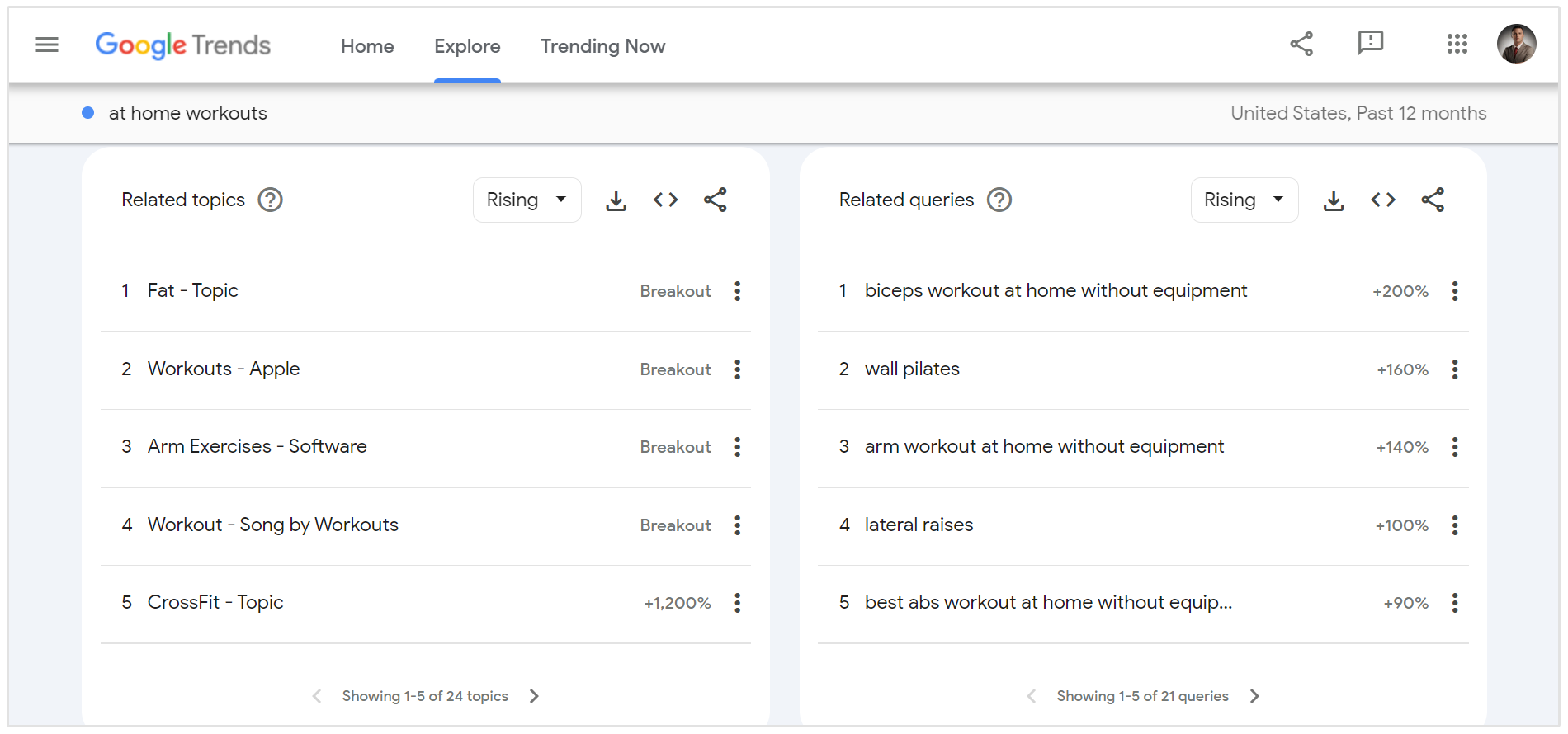This screenshot has width=1568, height=734.
Task: Open the send feedback icon
Action: (x=1370, y=43)
